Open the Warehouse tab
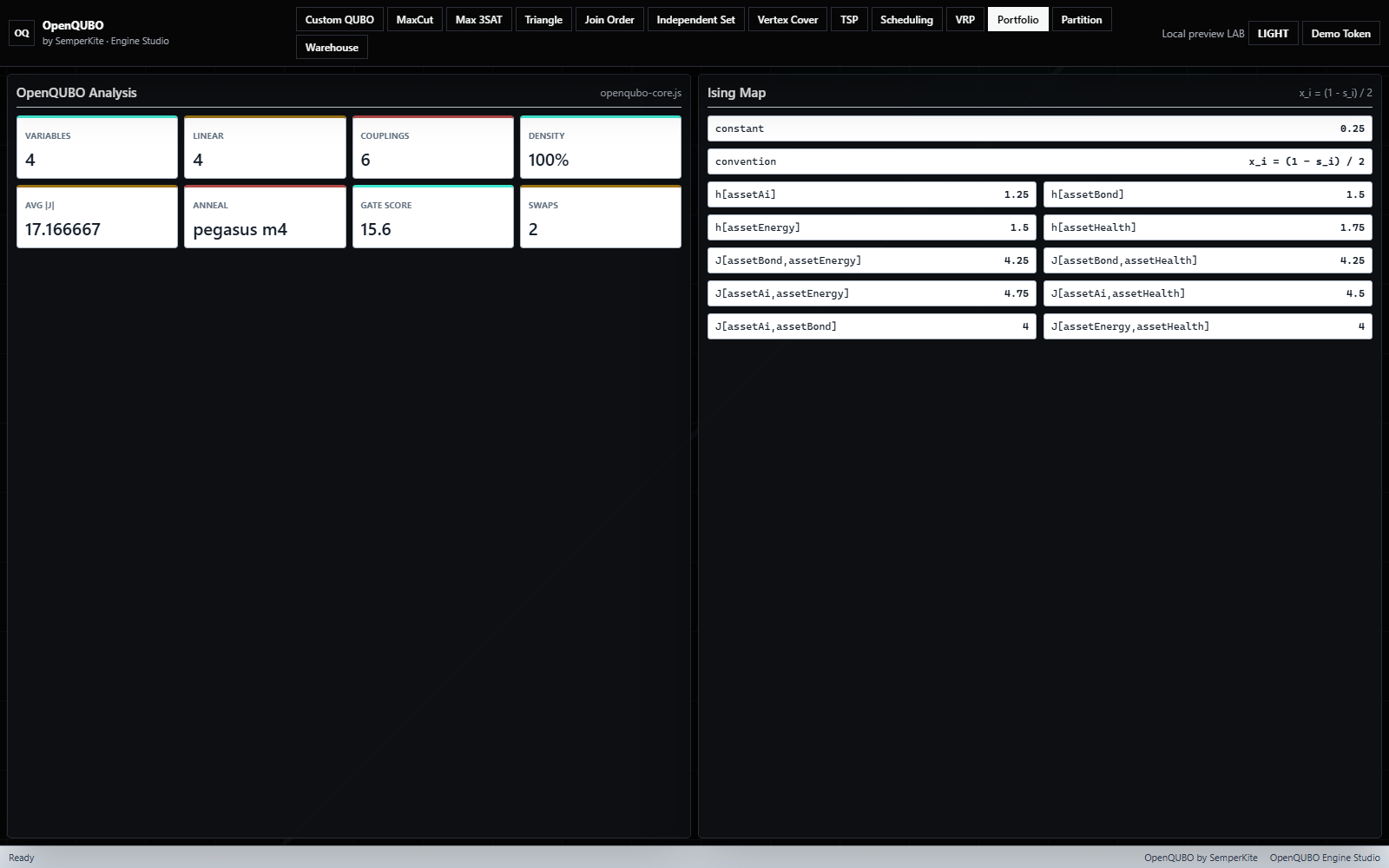Viewport: 1389px width, 868px height. point(332,47)
